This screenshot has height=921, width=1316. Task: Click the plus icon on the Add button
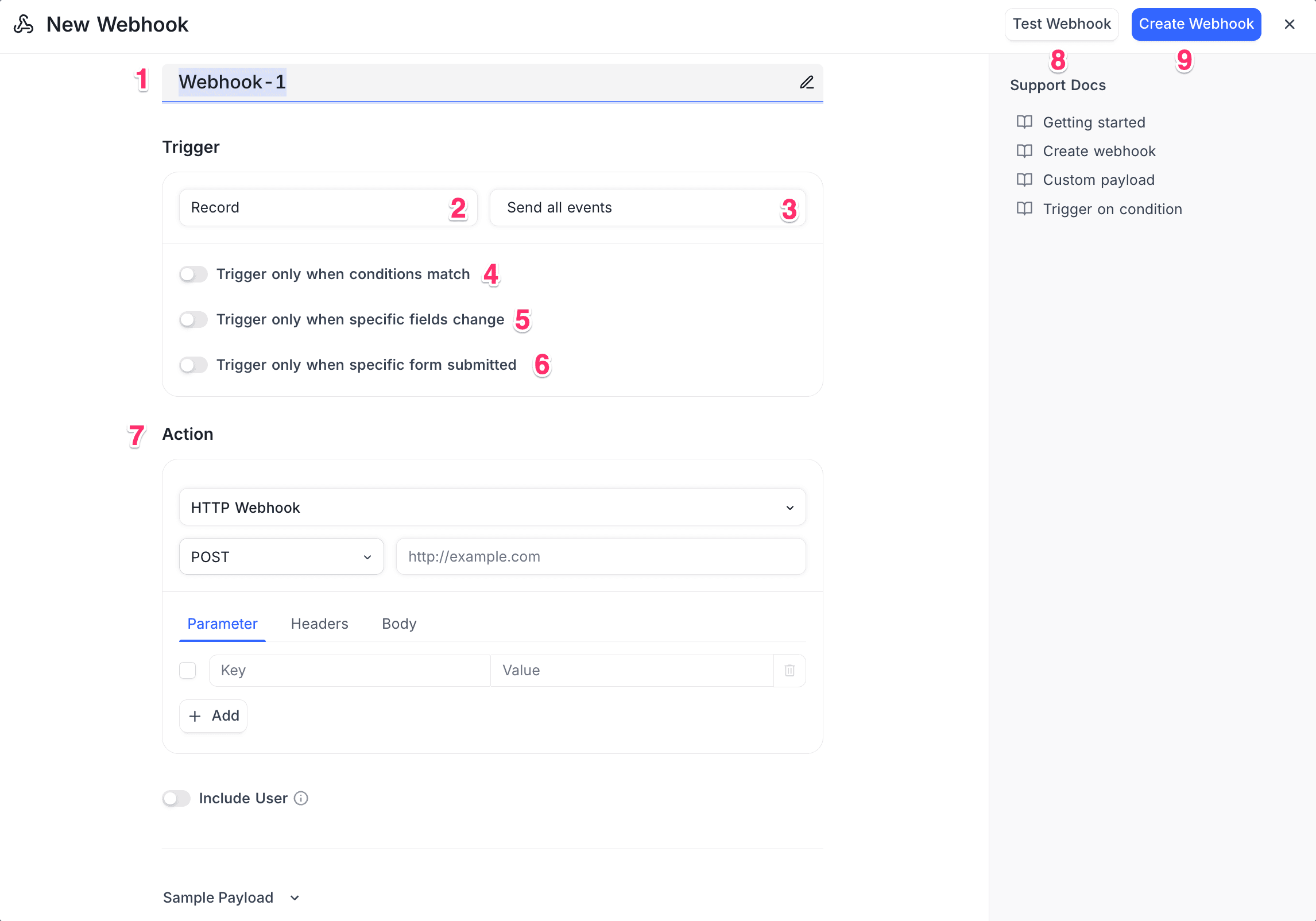tap(195, 715)
